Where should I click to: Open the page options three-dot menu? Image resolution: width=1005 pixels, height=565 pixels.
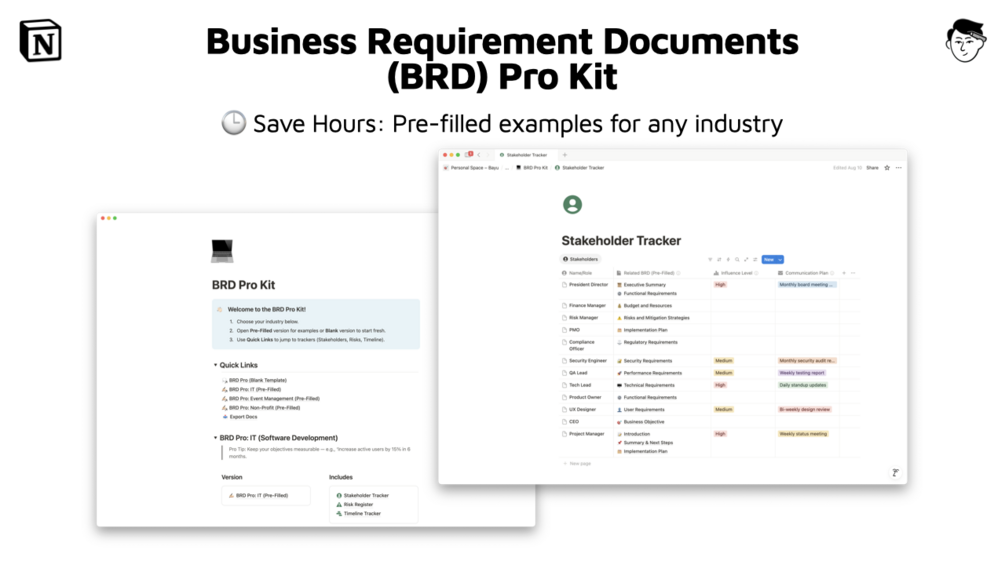click(x=899, y=168)
